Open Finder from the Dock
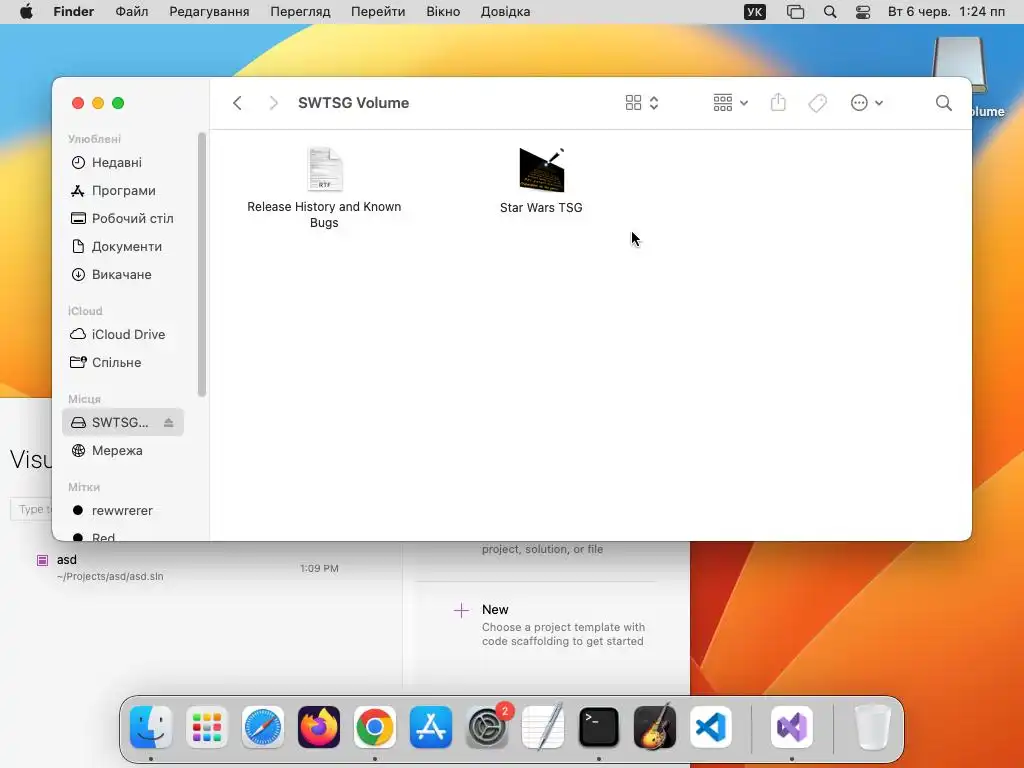Screen dimensions: 1024x768 click(151, 727)
